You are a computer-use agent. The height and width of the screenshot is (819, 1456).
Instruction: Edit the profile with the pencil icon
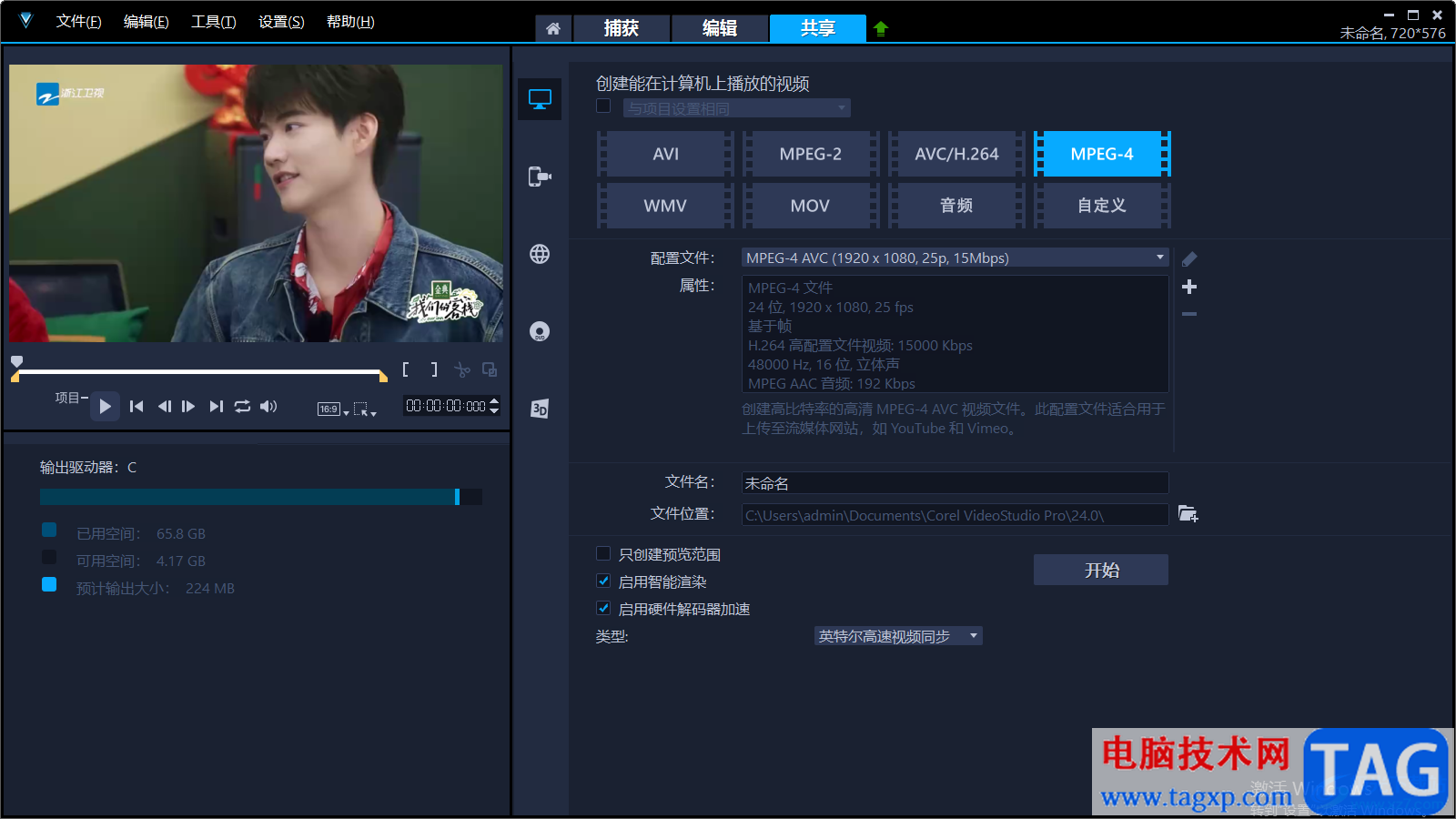click(x=1189, y=259)
